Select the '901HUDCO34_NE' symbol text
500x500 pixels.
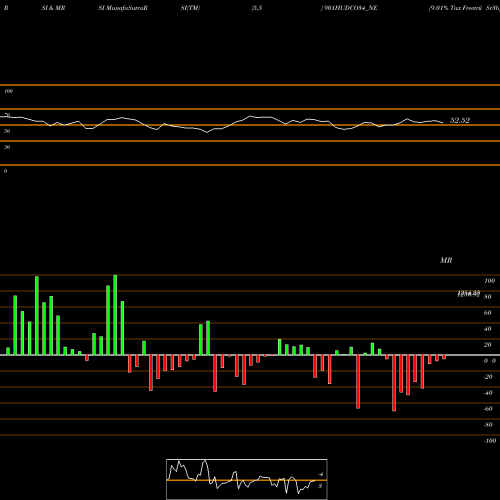point(351,8)
